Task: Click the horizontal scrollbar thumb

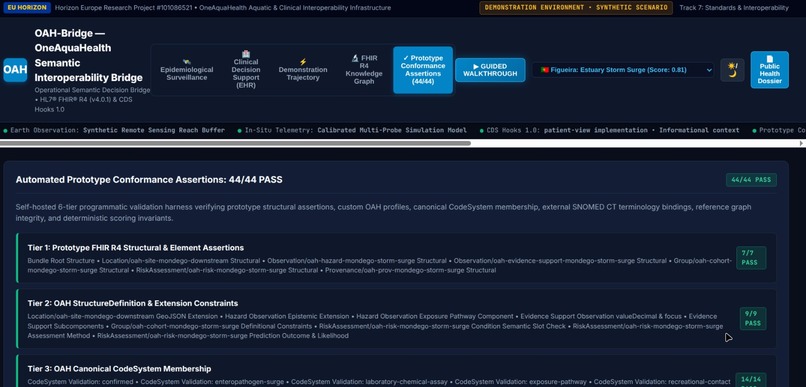Action: 235,143
